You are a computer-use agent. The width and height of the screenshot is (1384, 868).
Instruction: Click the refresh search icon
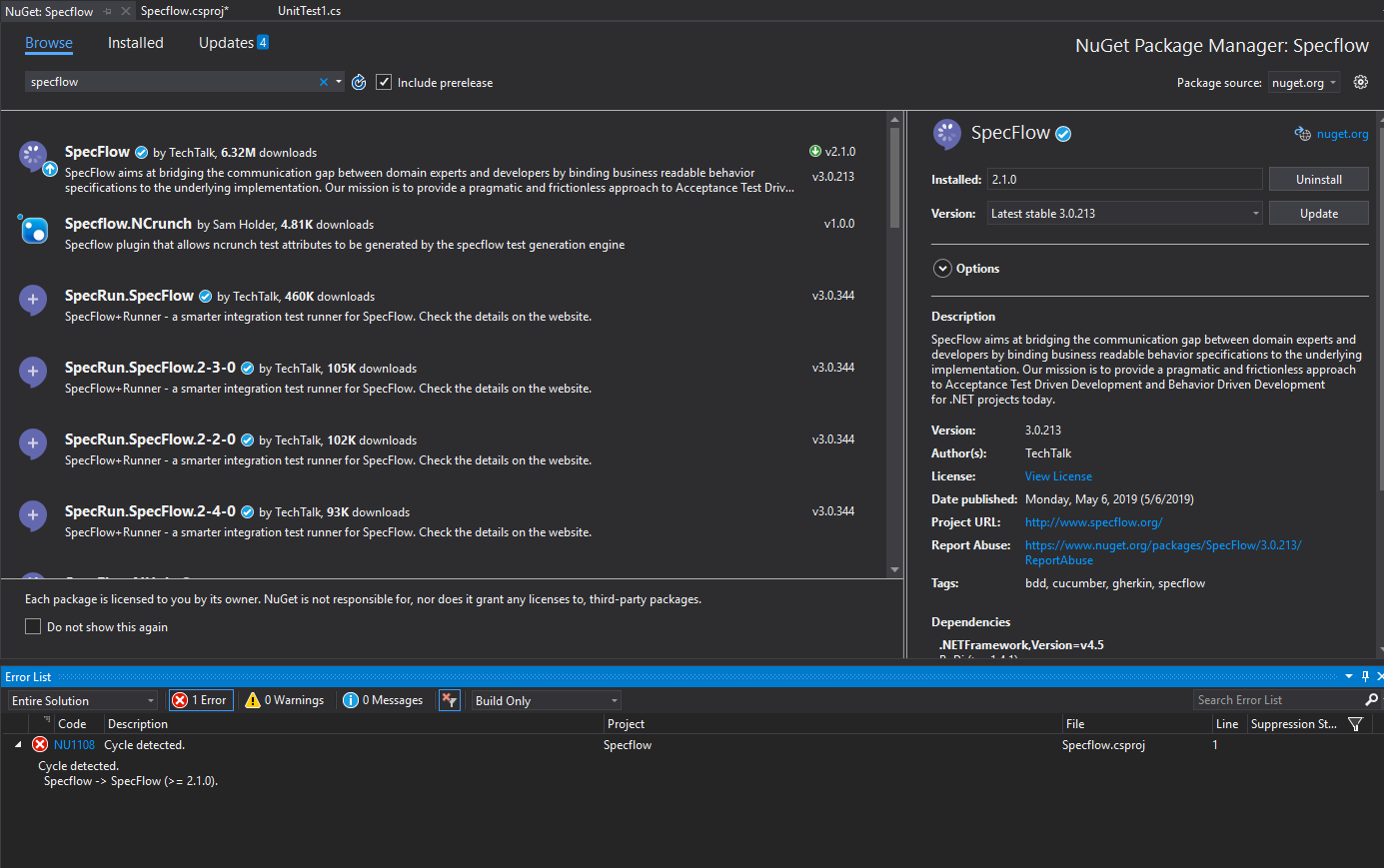pos(359,82)
